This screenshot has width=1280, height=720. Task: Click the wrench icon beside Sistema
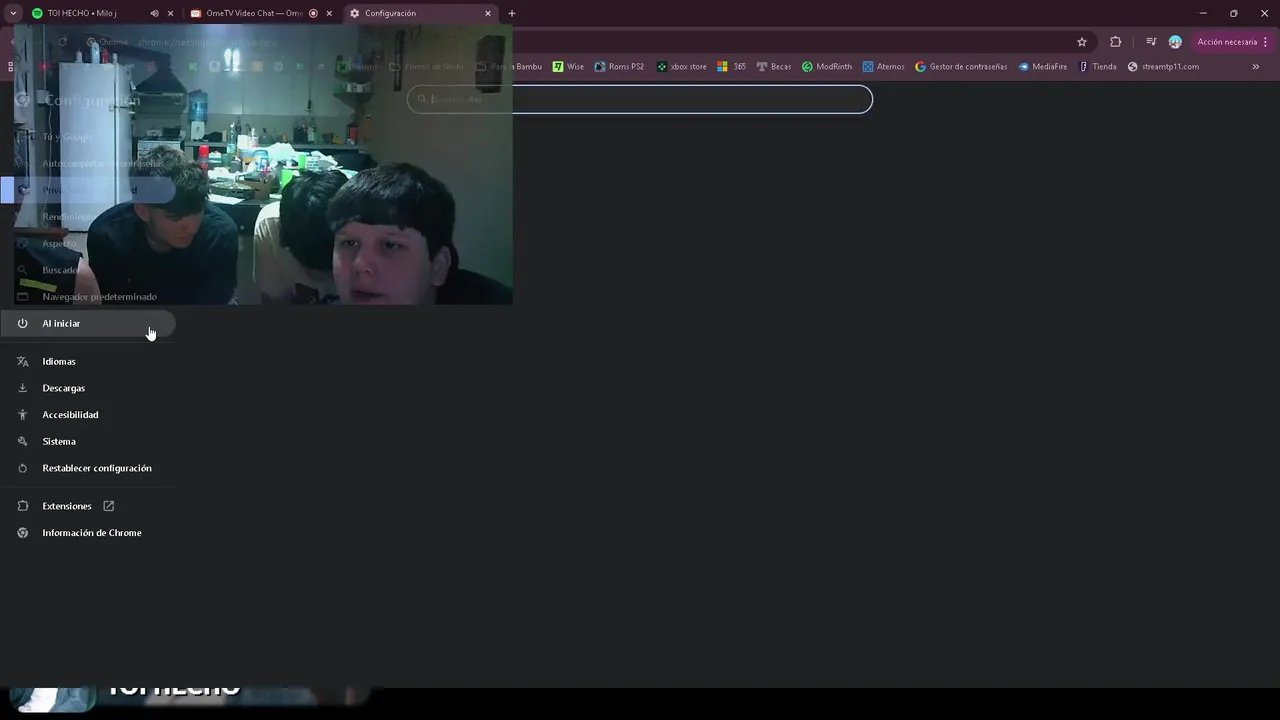point(22,441)
